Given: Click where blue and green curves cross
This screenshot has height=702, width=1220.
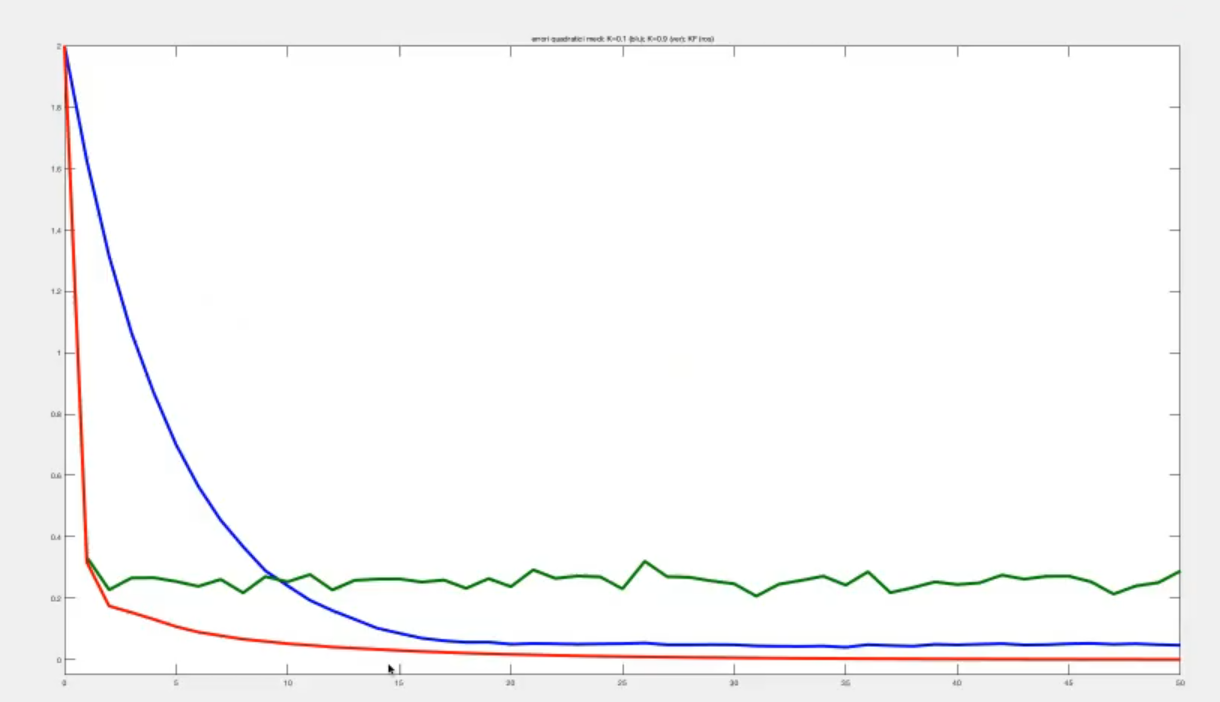Looking at the screenshot, I should [x=277, y=577].
